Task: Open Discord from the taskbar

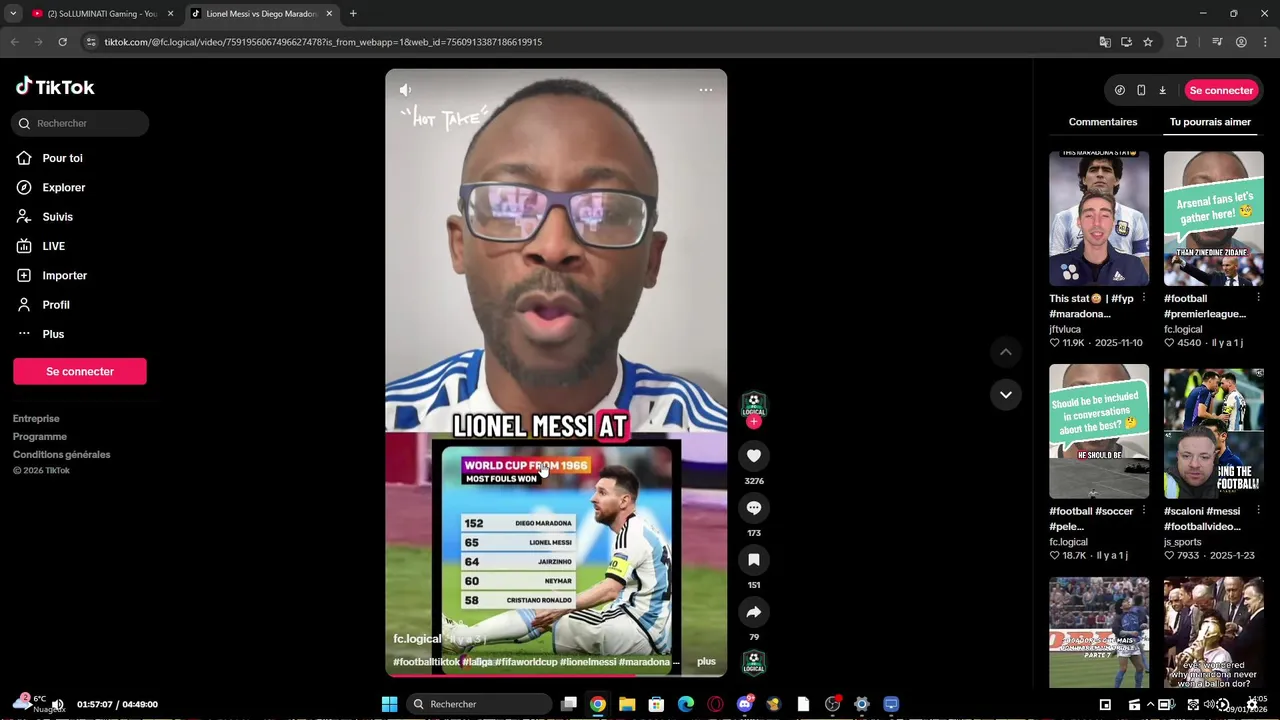Action: point(745,704)
